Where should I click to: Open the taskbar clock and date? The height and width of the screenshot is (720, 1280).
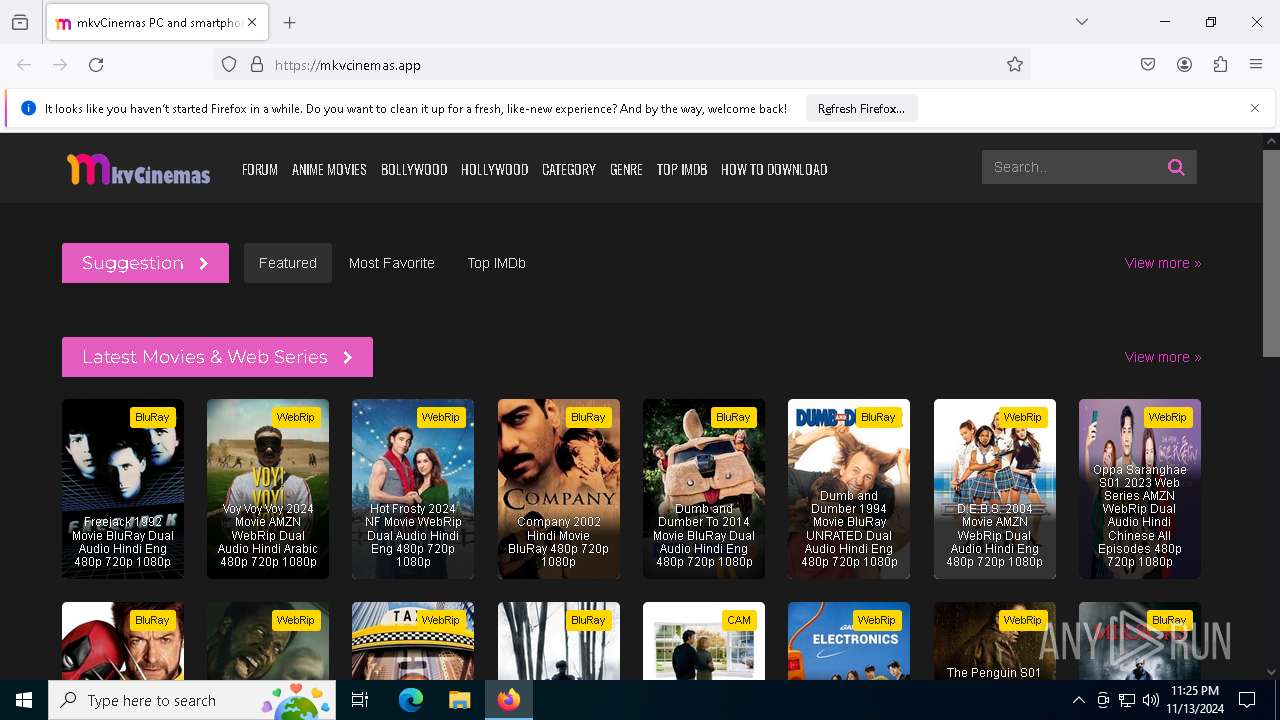1194,700
